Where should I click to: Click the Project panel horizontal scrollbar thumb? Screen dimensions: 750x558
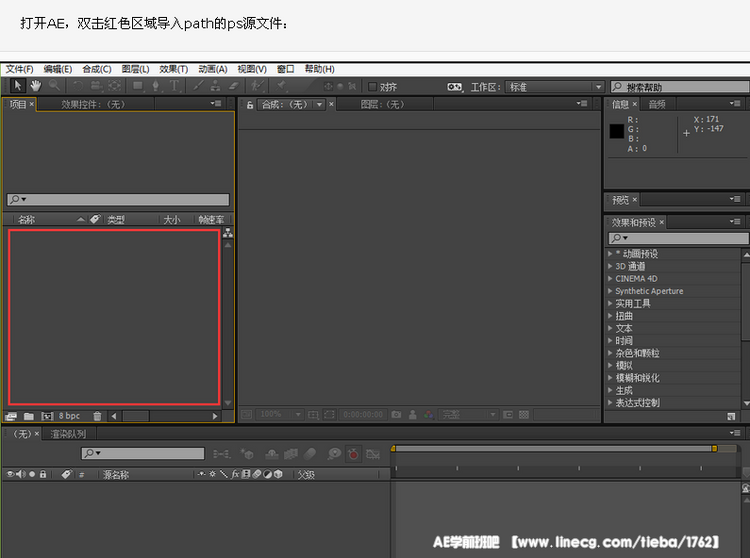(136, 416)
